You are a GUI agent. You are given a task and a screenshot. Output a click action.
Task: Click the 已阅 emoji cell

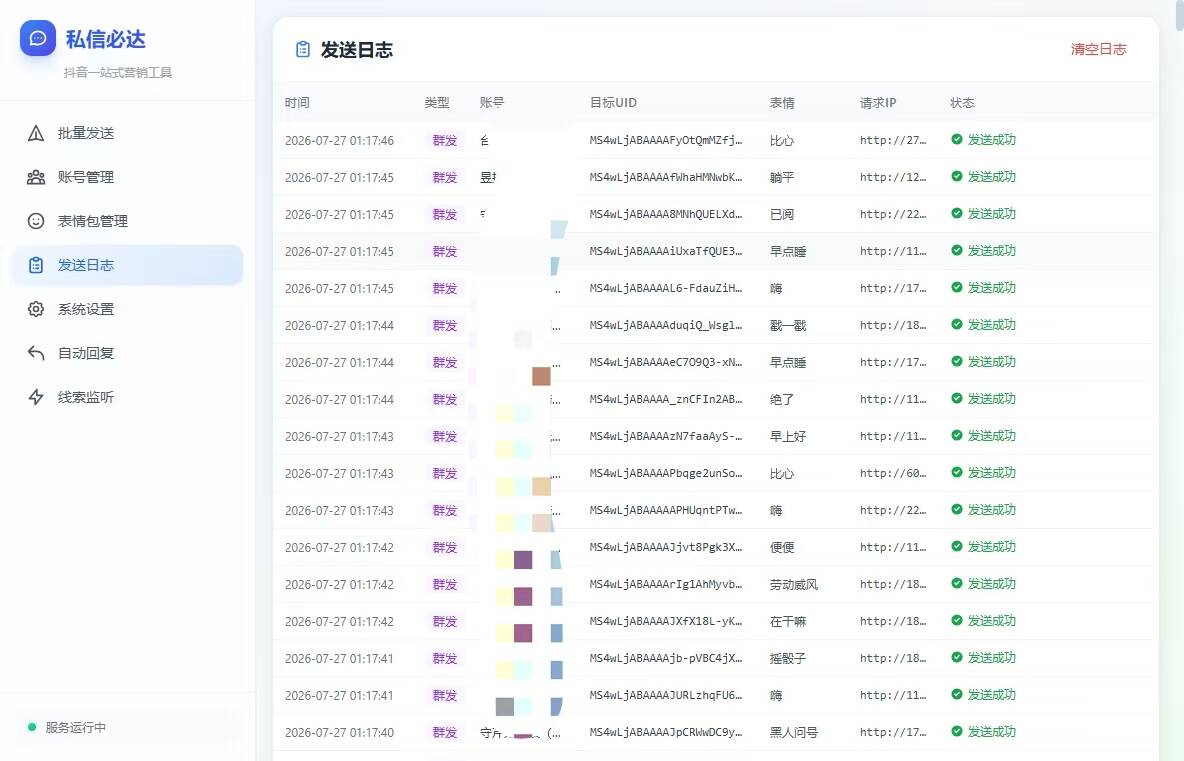pos(782,214)
